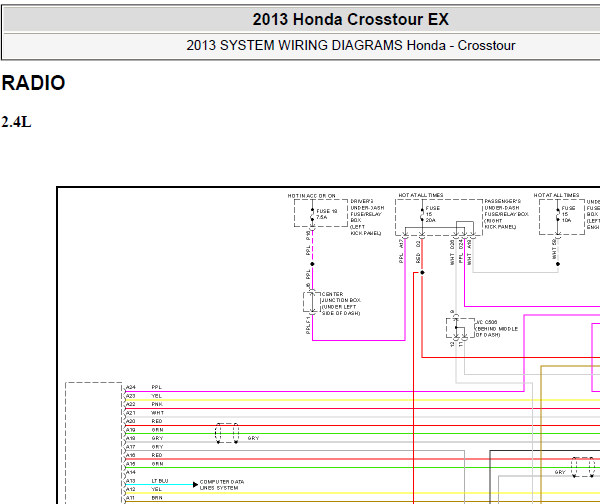
Task: Click connector pin label "A16"
Action: click(131, 455)
